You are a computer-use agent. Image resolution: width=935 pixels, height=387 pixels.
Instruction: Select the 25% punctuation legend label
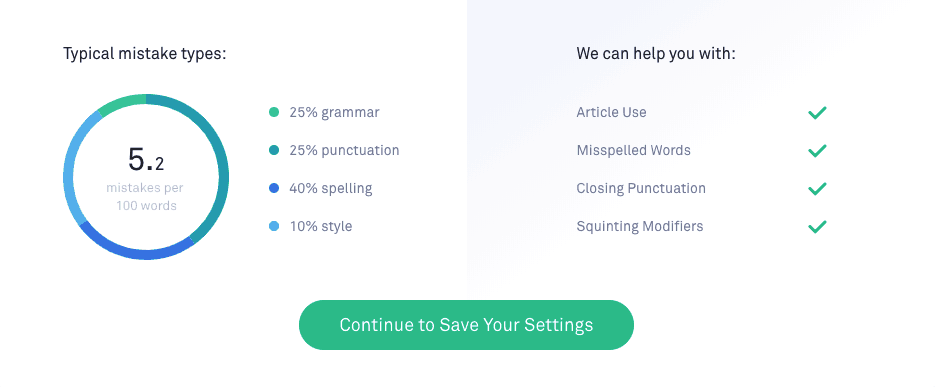[344, 150]
